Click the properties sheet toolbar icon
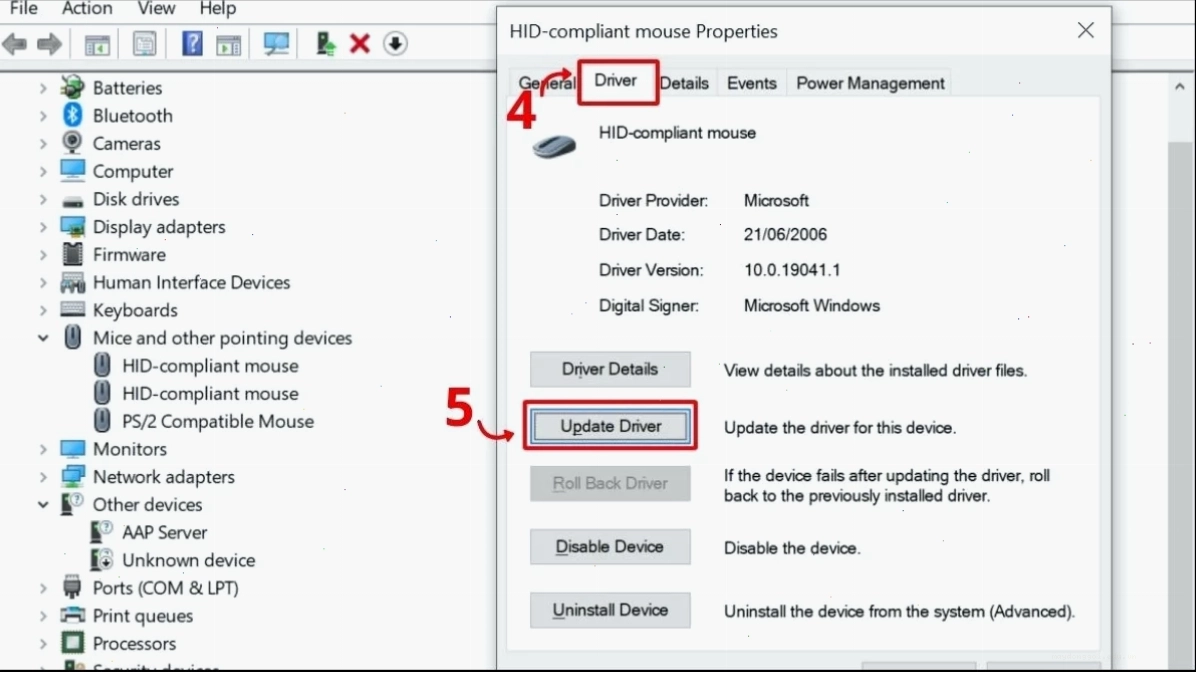Screen dimensions: 1196x673 click(144, 43)
